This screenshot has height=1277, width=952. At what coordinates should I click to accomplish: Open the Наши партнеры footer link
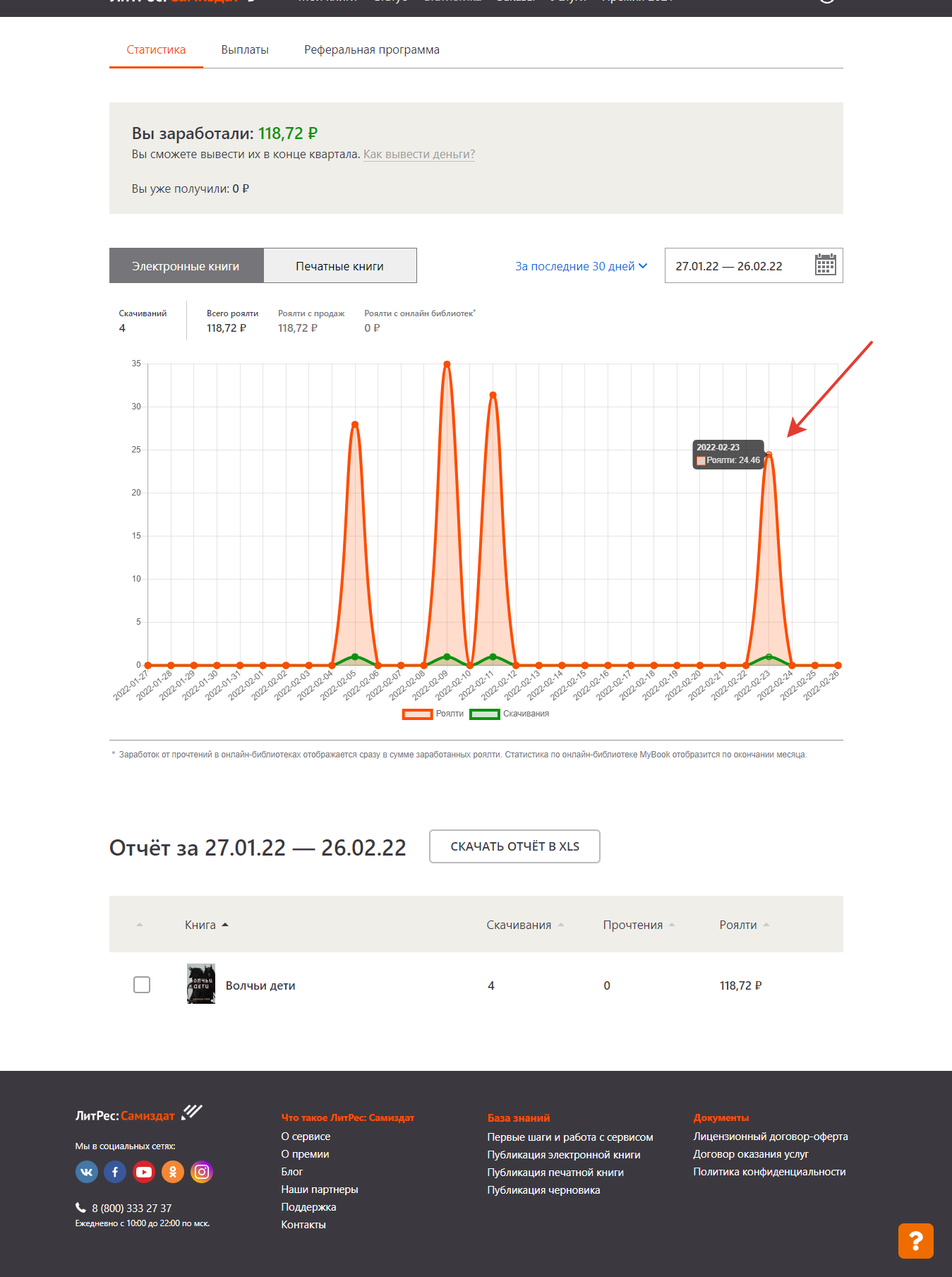320,1189
